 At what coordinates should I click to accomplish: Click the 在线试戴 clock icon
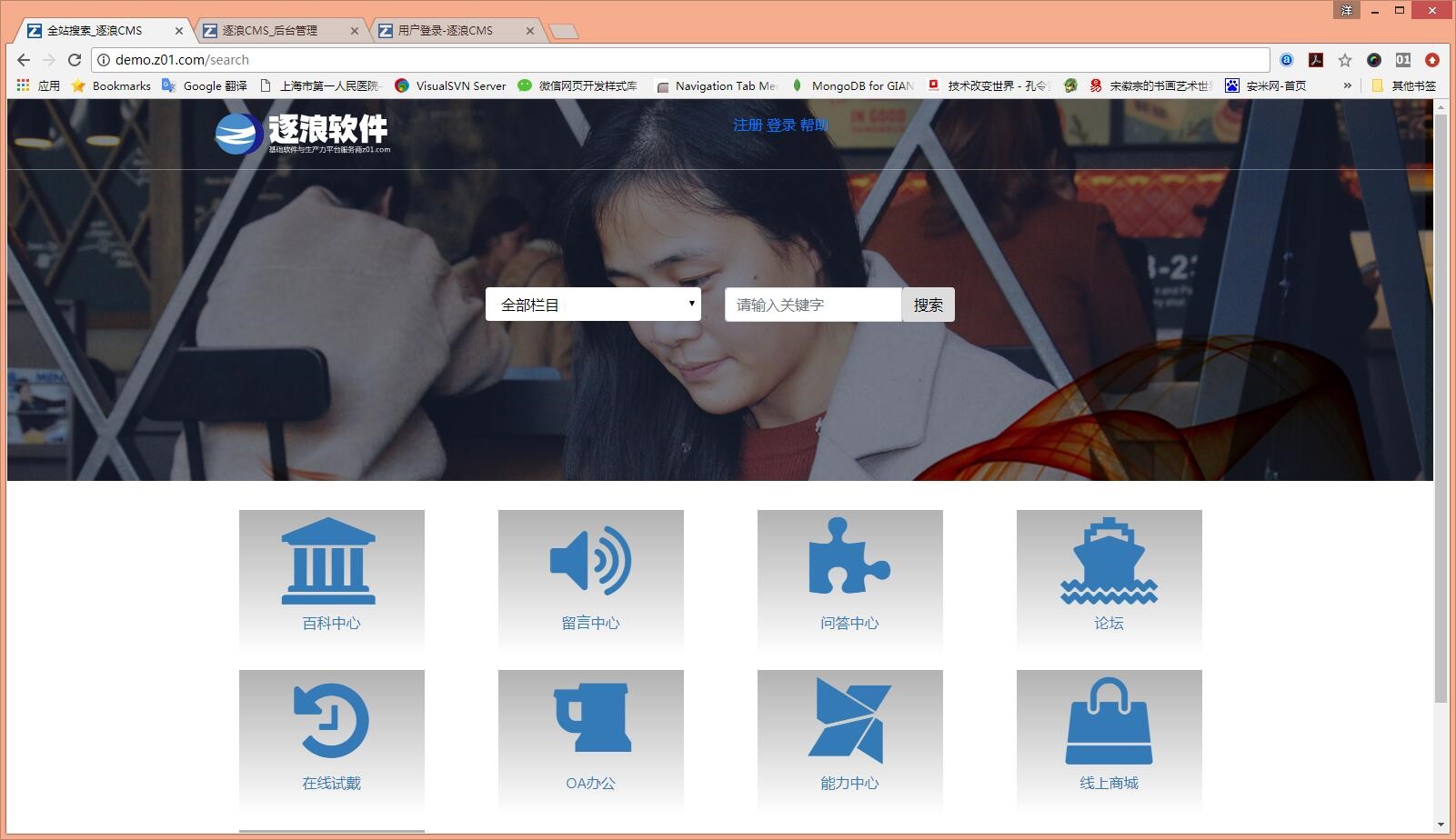pyautogui.click(x=331, y=723)
